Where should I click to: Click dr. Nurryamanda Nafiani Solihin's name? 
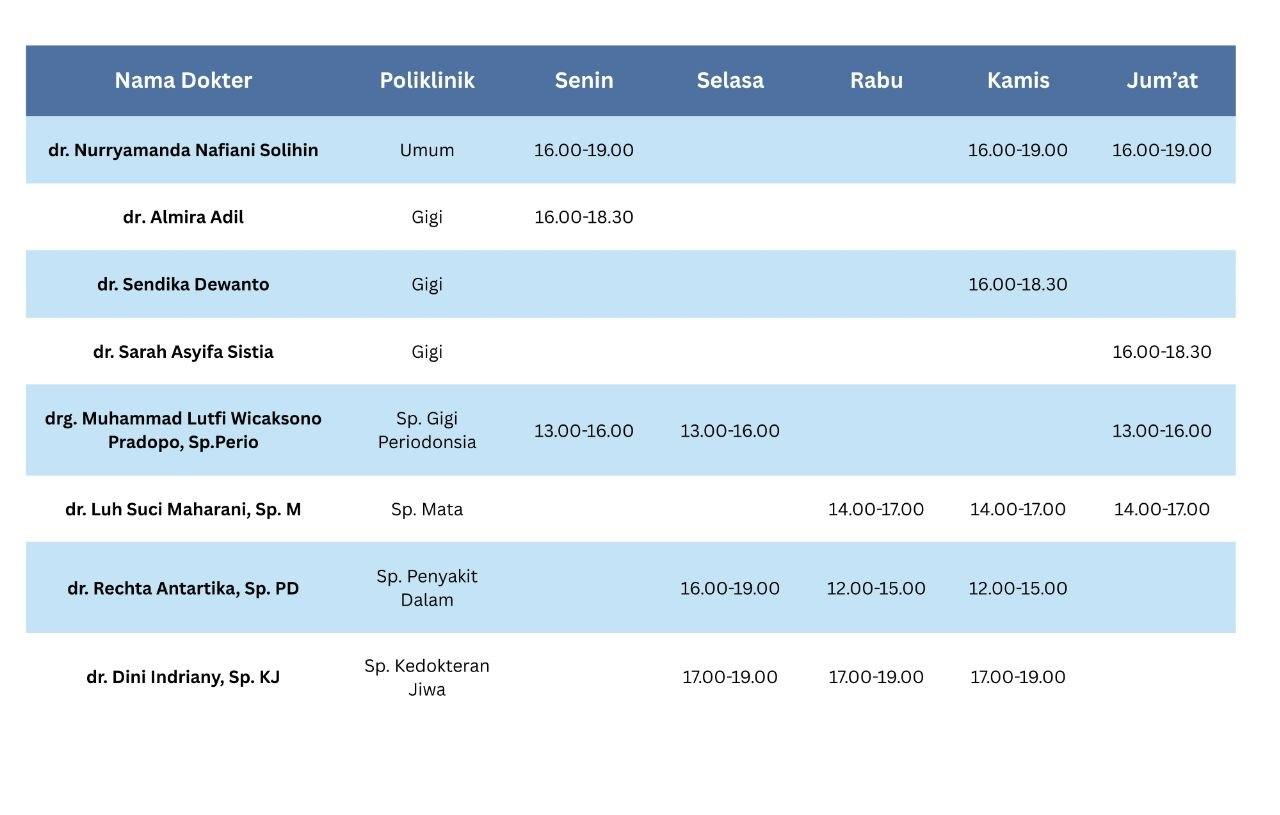coord(183,150)
